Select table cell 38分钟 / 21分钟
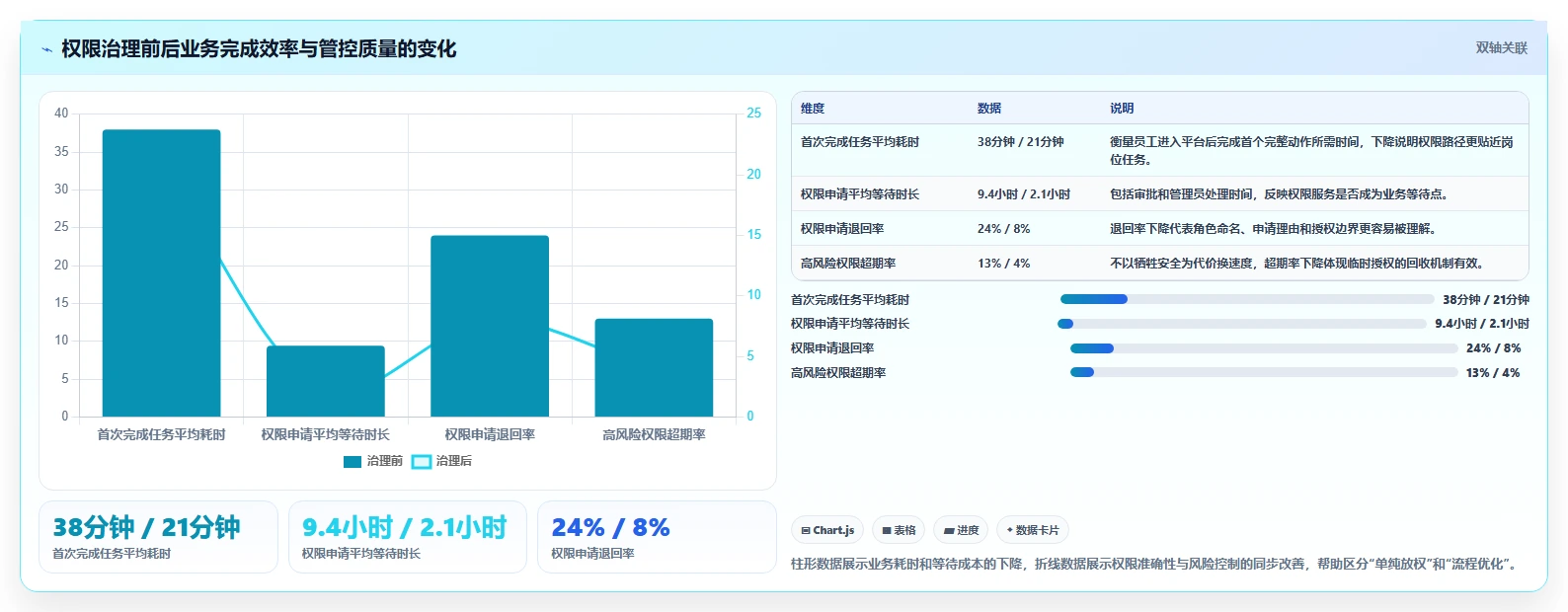The height and width of the screenshot is (612, 1568). tap(1021, 142)
